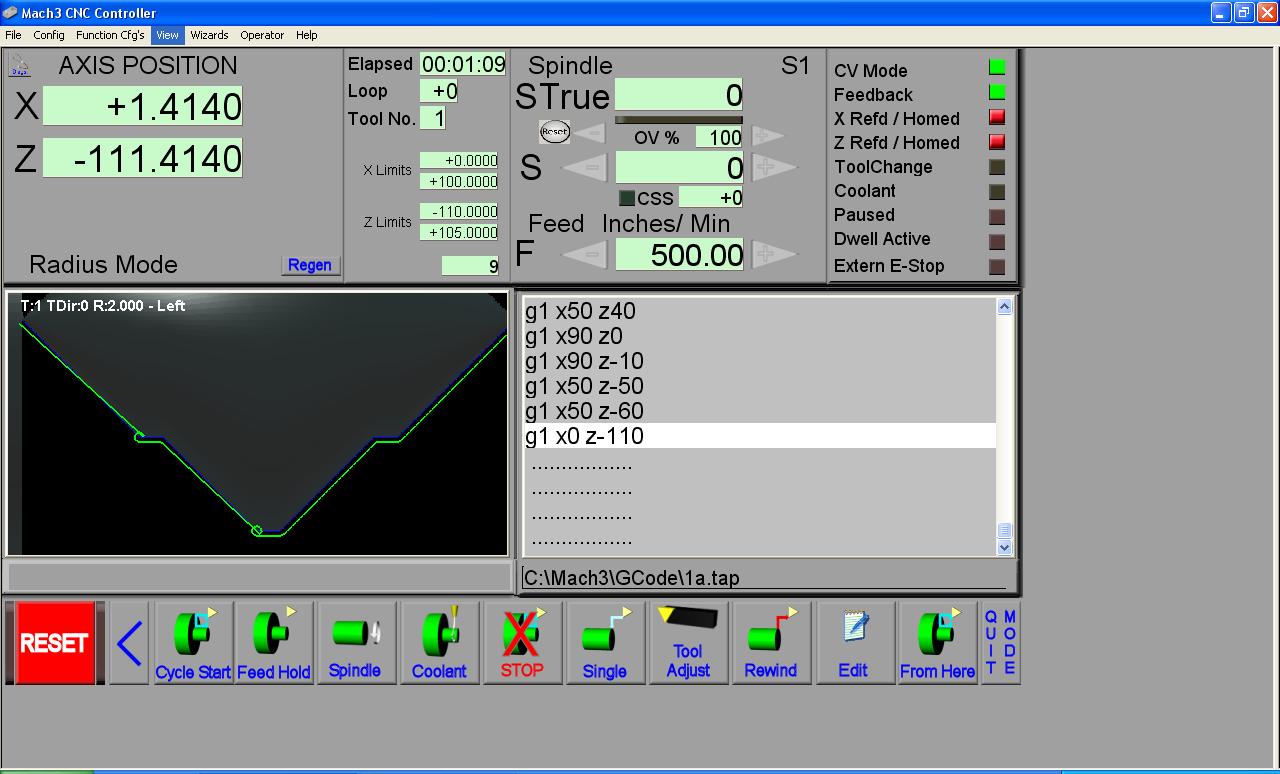
Task: Click the Regen button
Action: (x=310, y=265)
